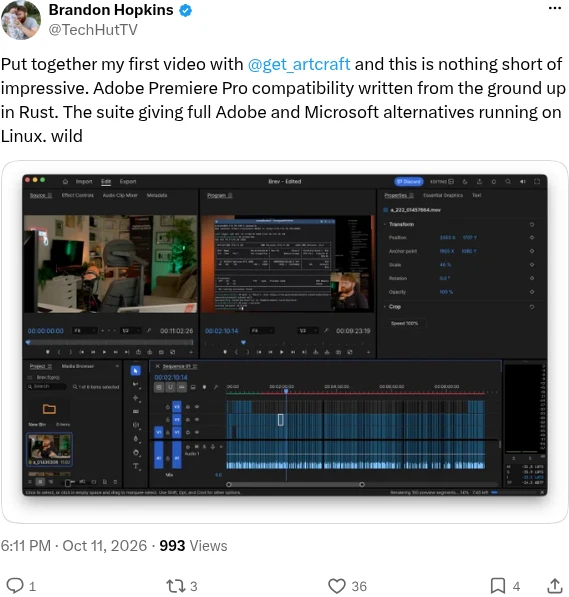Viewport: 569px width, 597px height.
Task: Click the Program monitor playhead marker
Action: click(243, 342)
